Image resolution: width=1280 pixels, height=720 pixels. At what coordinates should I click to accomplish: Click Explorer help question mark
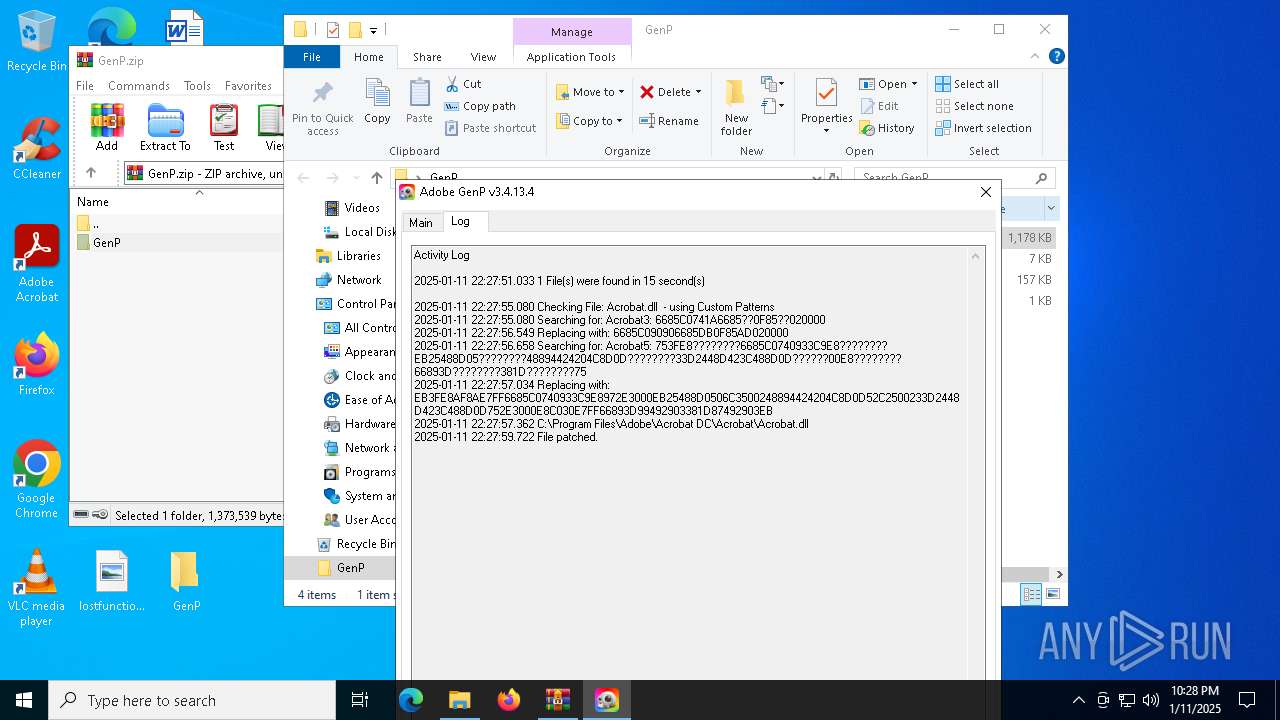pyautogui.click(x=1056, y=57)
